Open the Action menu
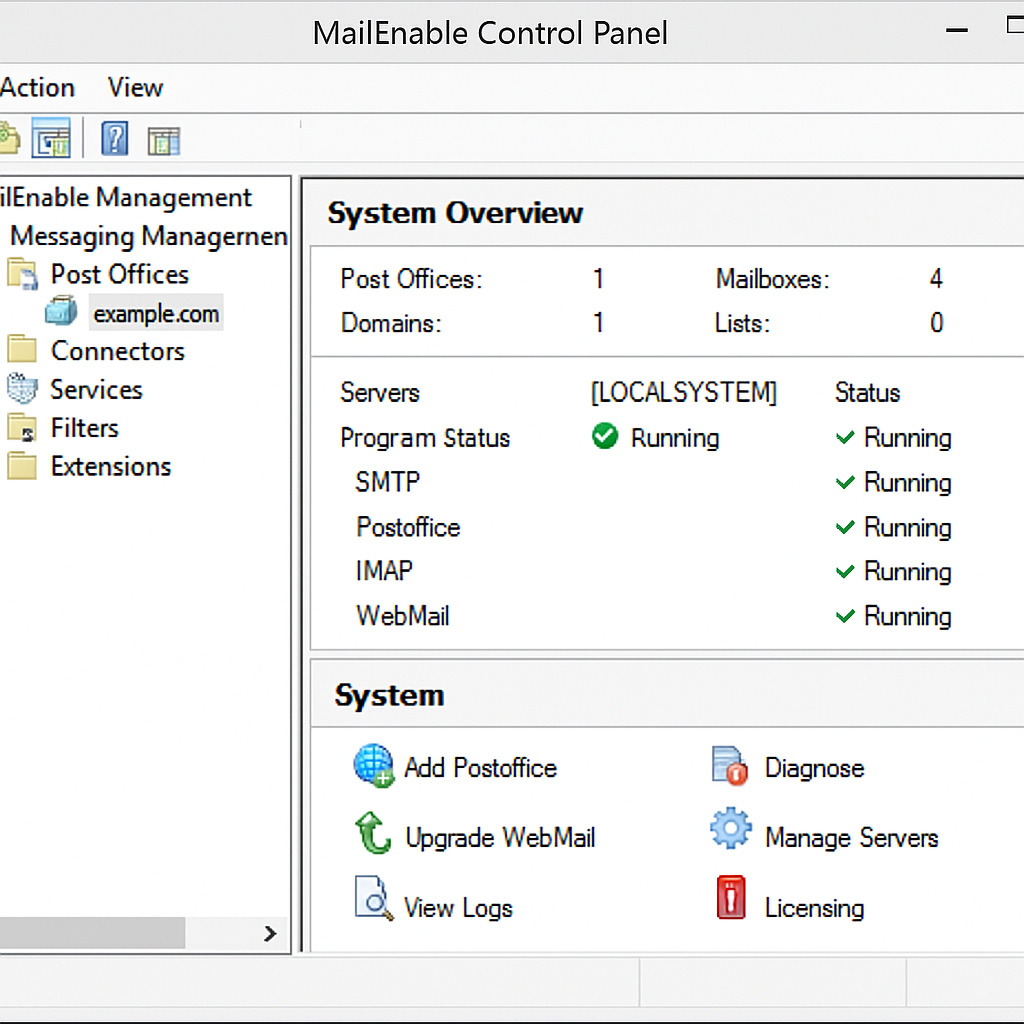 pos(37,88)
